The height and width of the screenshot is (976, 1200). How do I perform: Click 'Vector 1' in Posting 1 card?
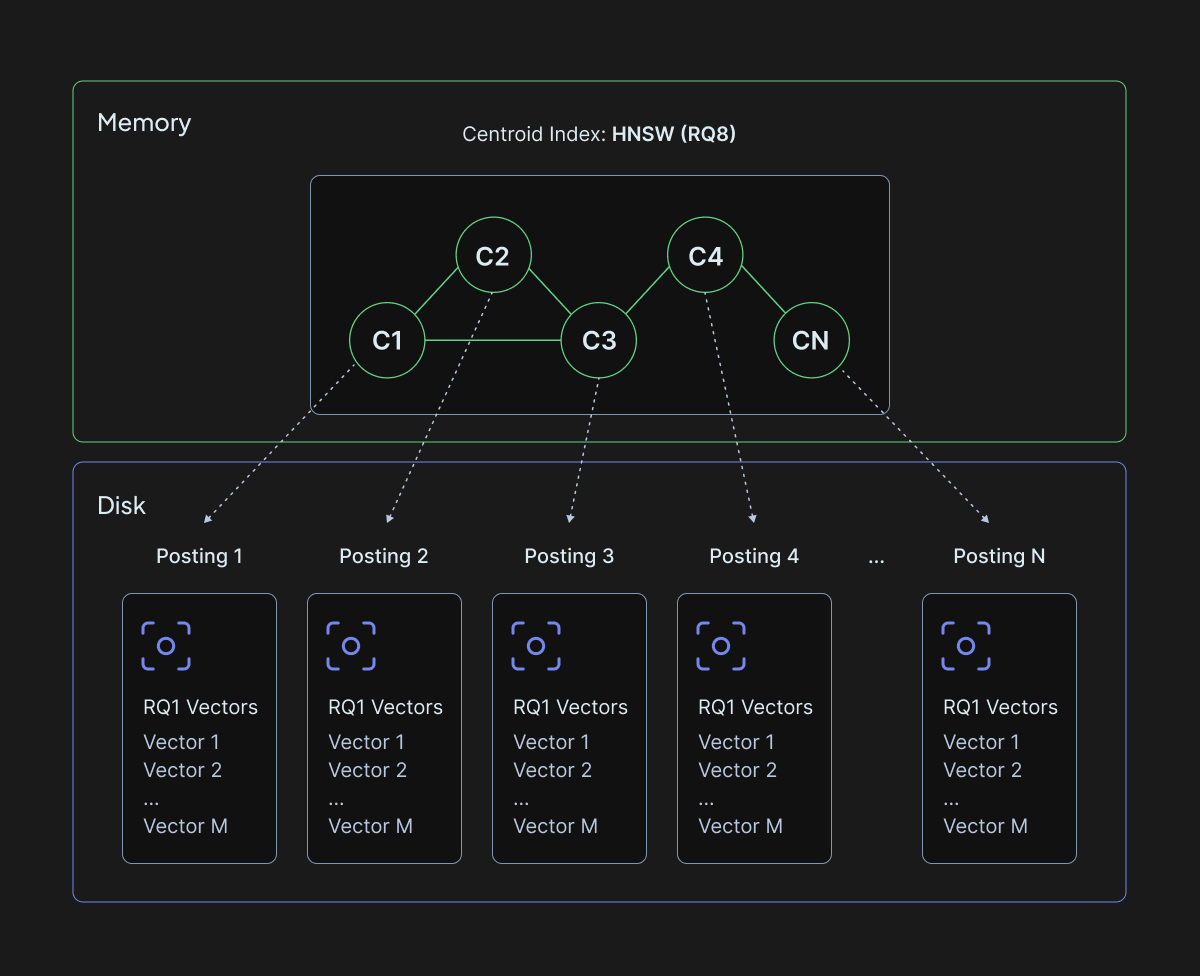[x=181, y=742]
